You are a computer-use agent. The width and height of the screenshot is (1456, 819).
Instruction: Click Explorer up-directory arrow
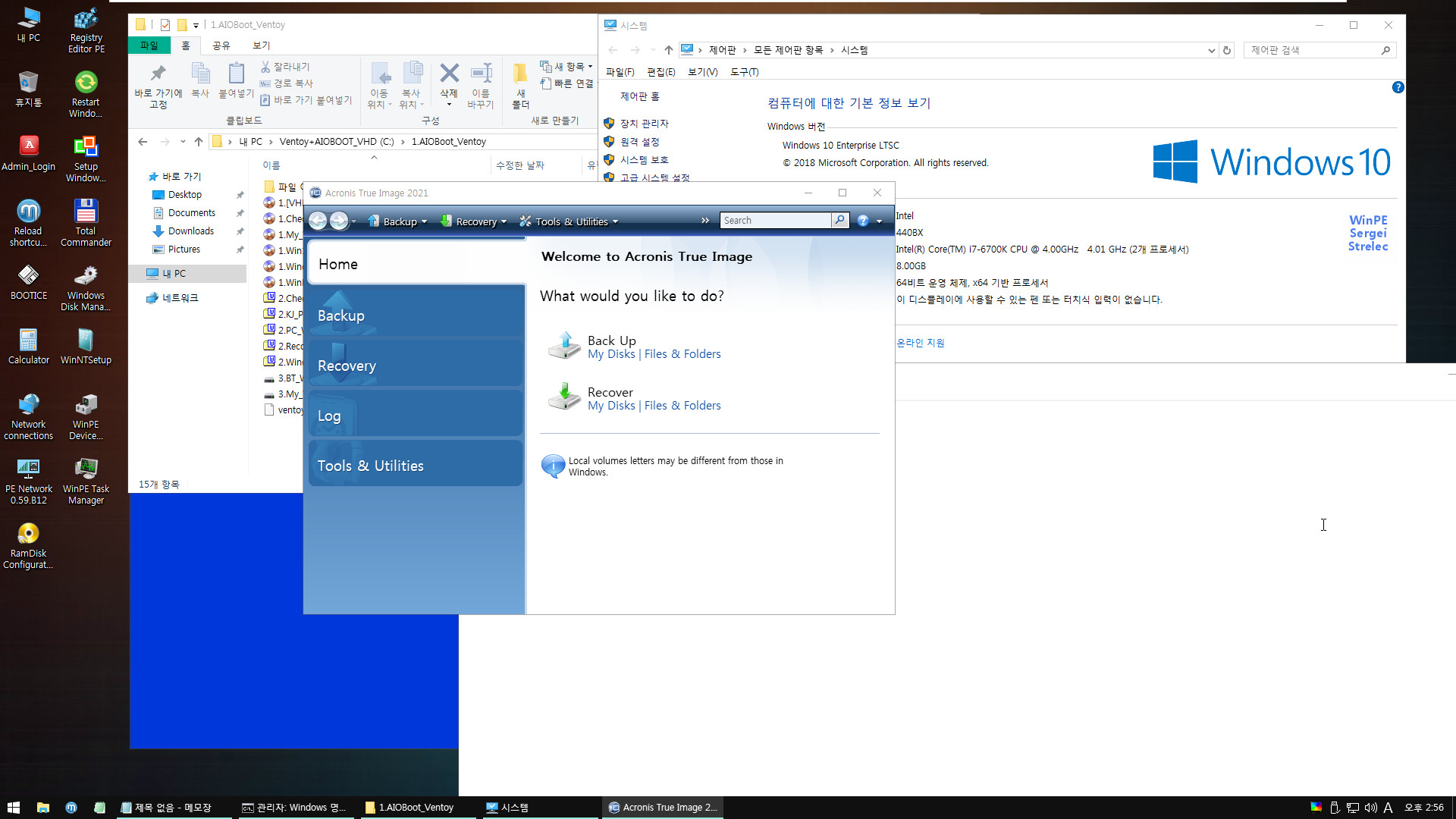[199, 141]
